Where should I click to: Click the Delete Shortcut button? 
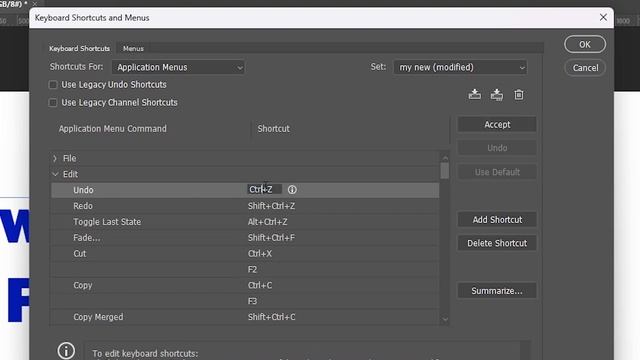coord(497,243)
